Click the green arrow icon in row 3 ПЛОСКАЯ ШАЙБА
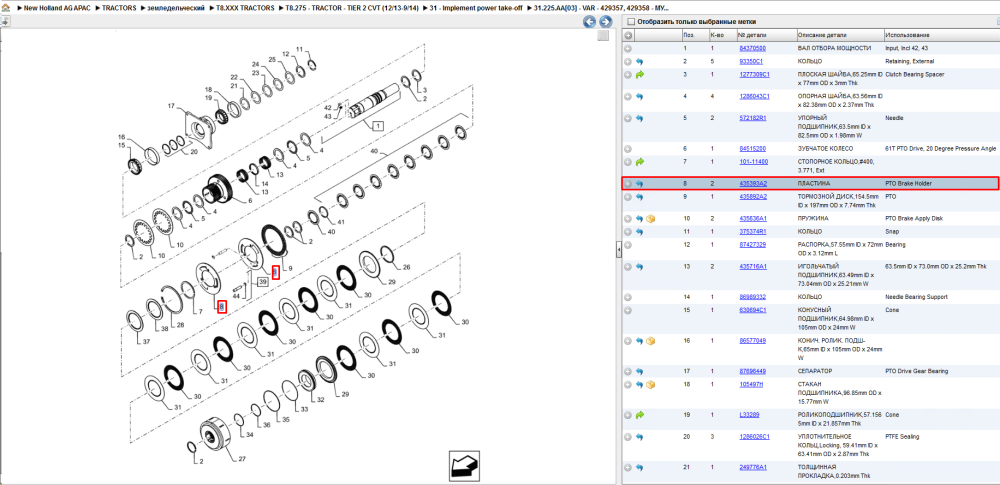 tap(640, 75)
